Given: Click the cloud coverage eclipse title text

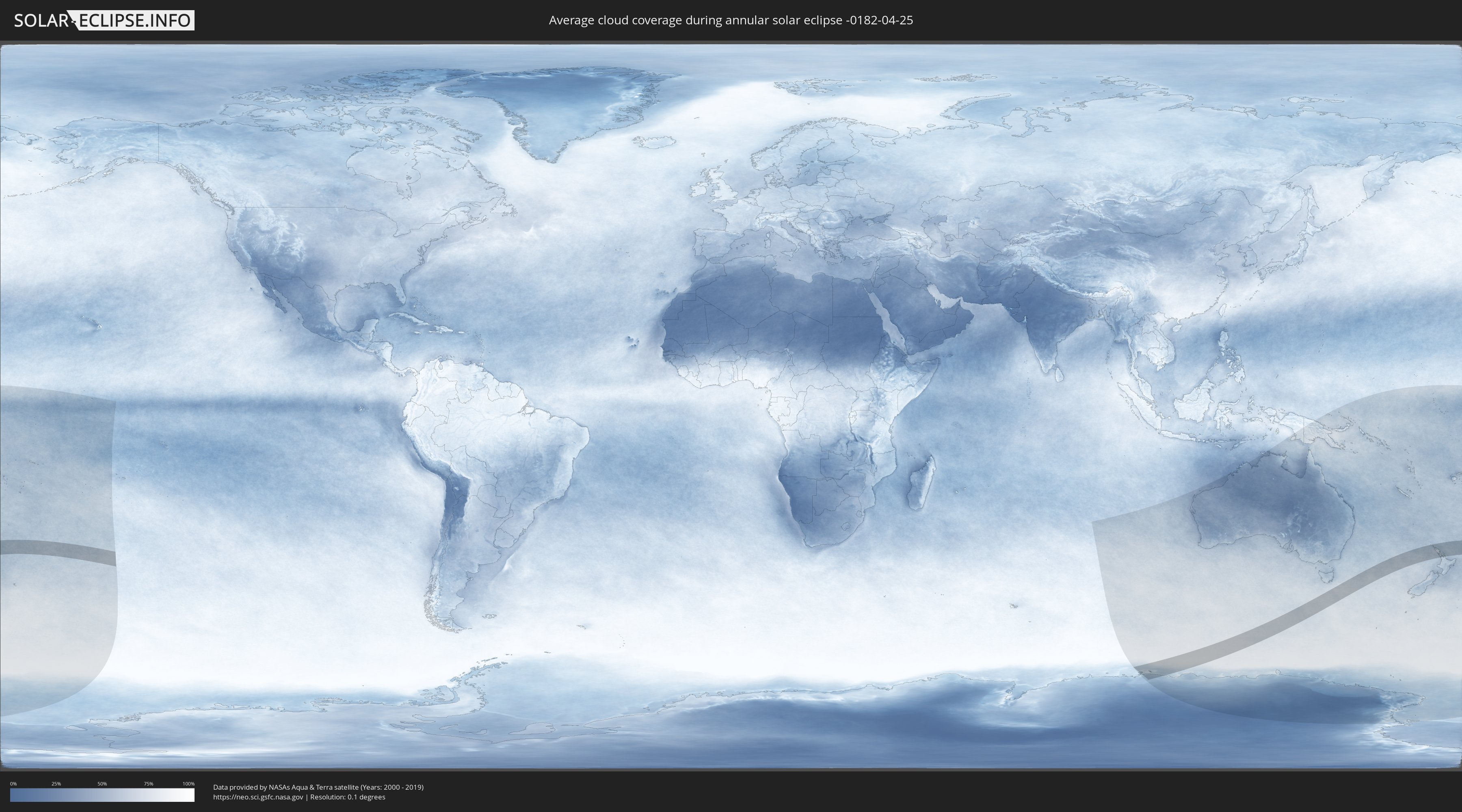Looking at the screenshot, I should [x=731, y=20].
